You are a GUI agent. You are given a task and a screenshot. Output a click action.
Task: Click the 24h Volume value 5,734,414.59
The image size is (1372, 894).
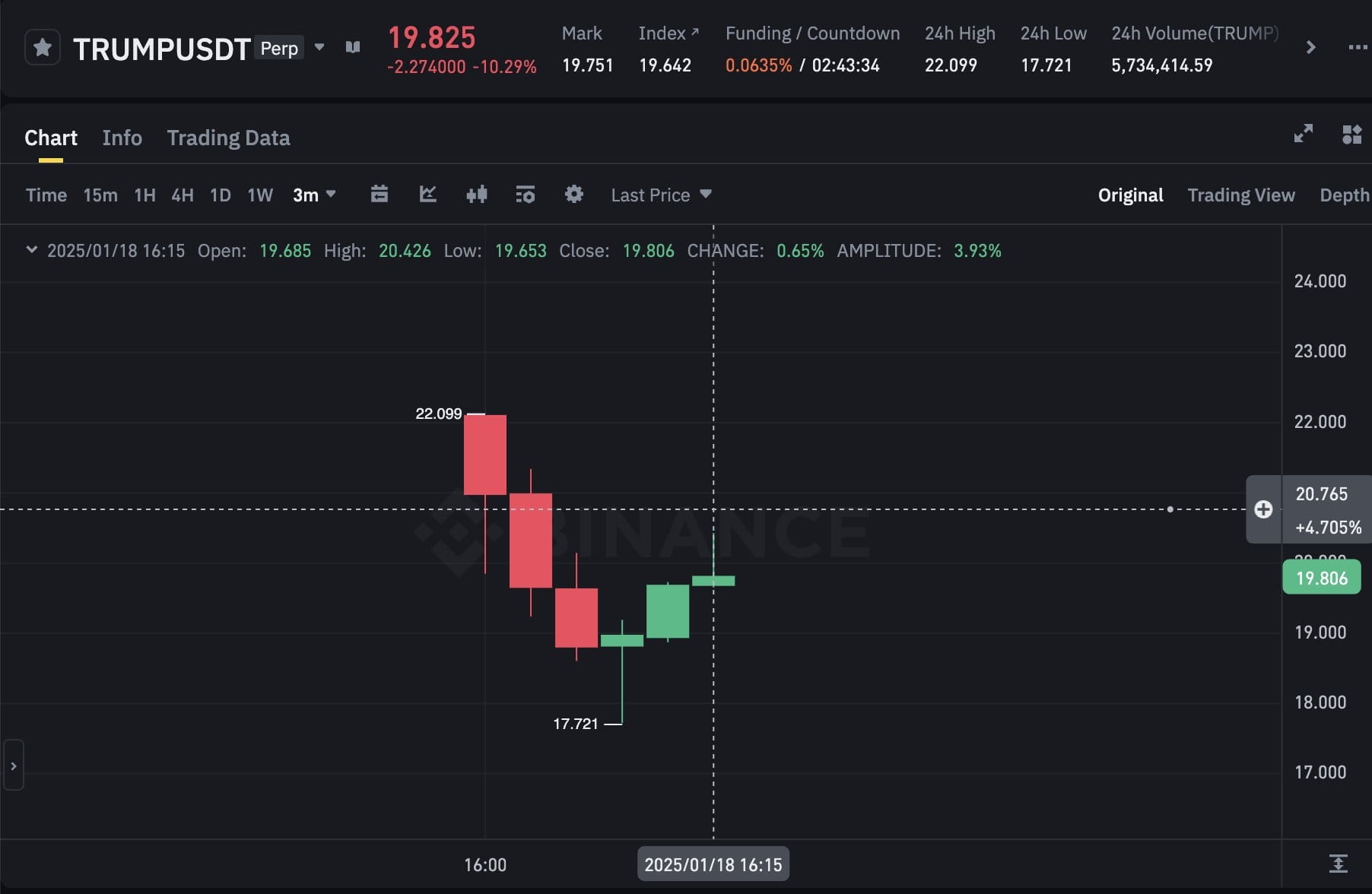(x=1162, y=65)
